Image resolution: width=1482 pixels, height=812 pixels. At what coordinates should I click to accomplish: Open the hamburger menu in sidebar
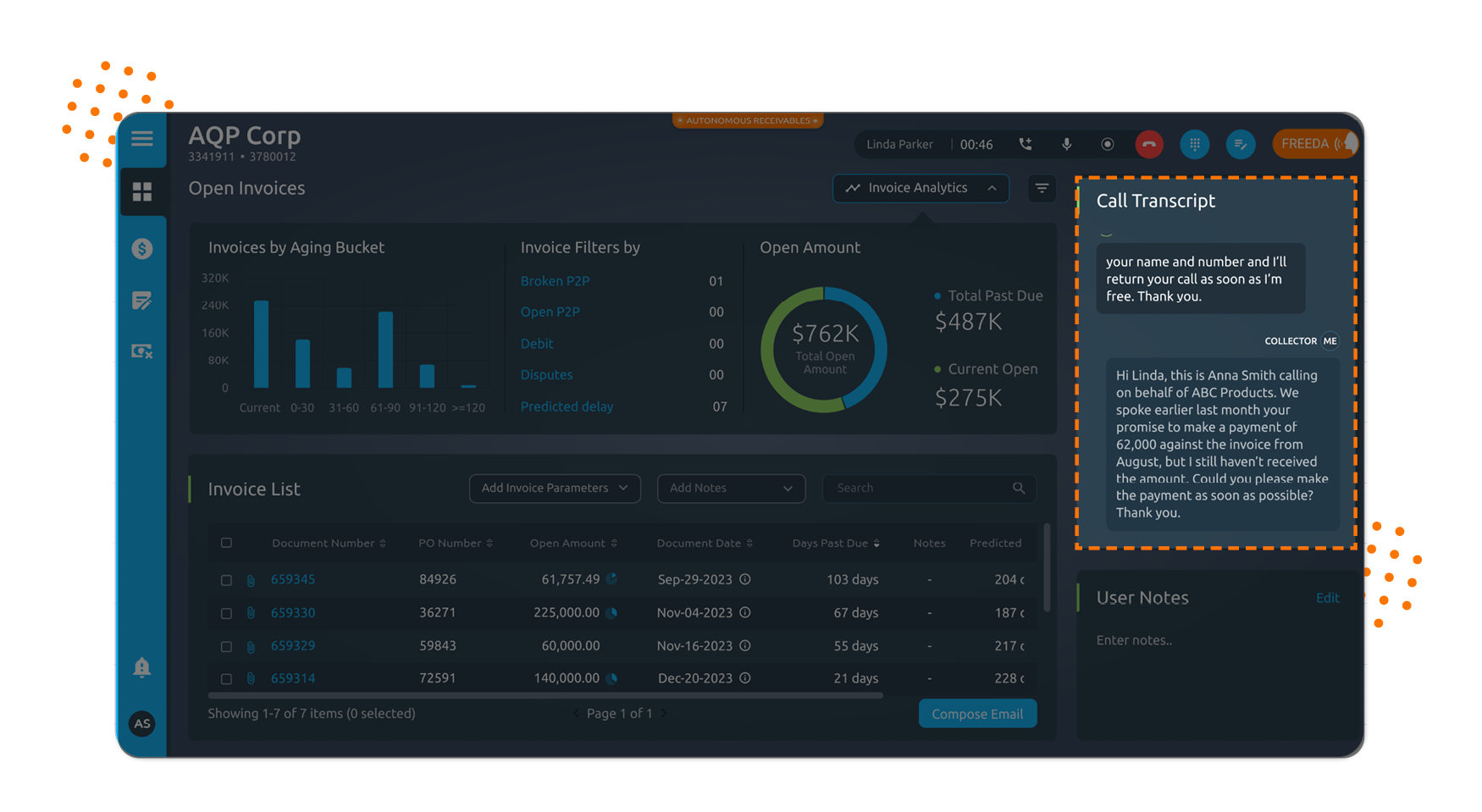coord(142,139)
